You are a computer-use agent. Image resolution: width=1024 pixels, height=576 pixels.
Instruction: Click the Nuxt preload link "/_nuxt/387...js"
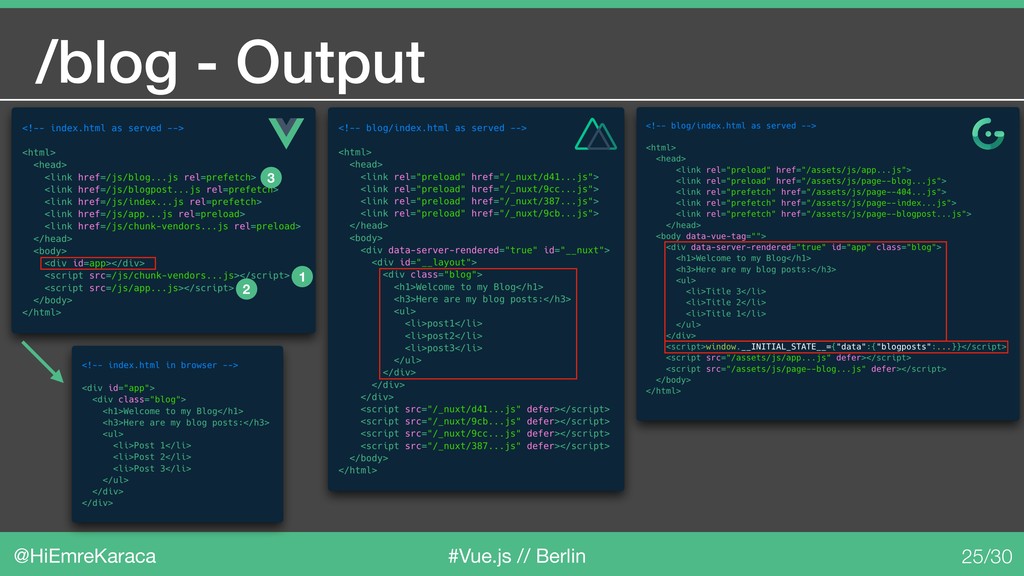click(x=479, y=201)
